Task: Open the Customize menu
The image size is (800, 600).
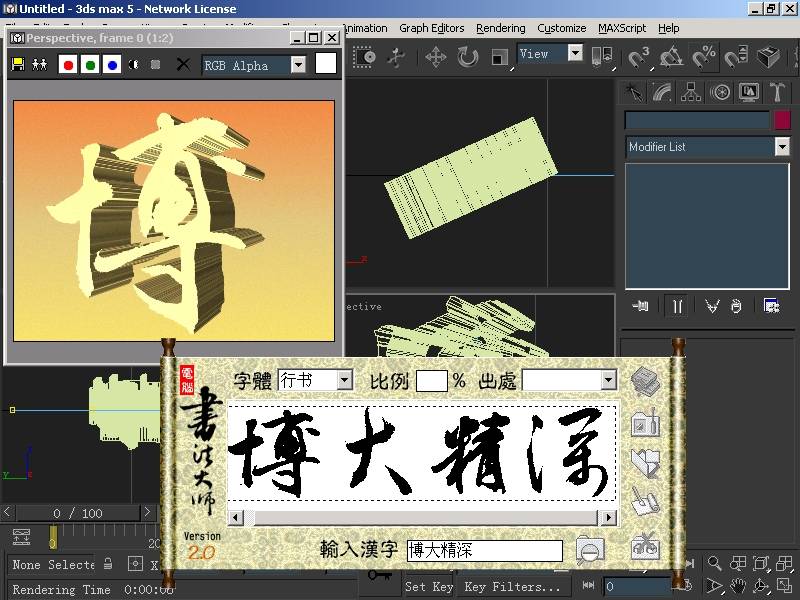Action: [x=561, y=28]
